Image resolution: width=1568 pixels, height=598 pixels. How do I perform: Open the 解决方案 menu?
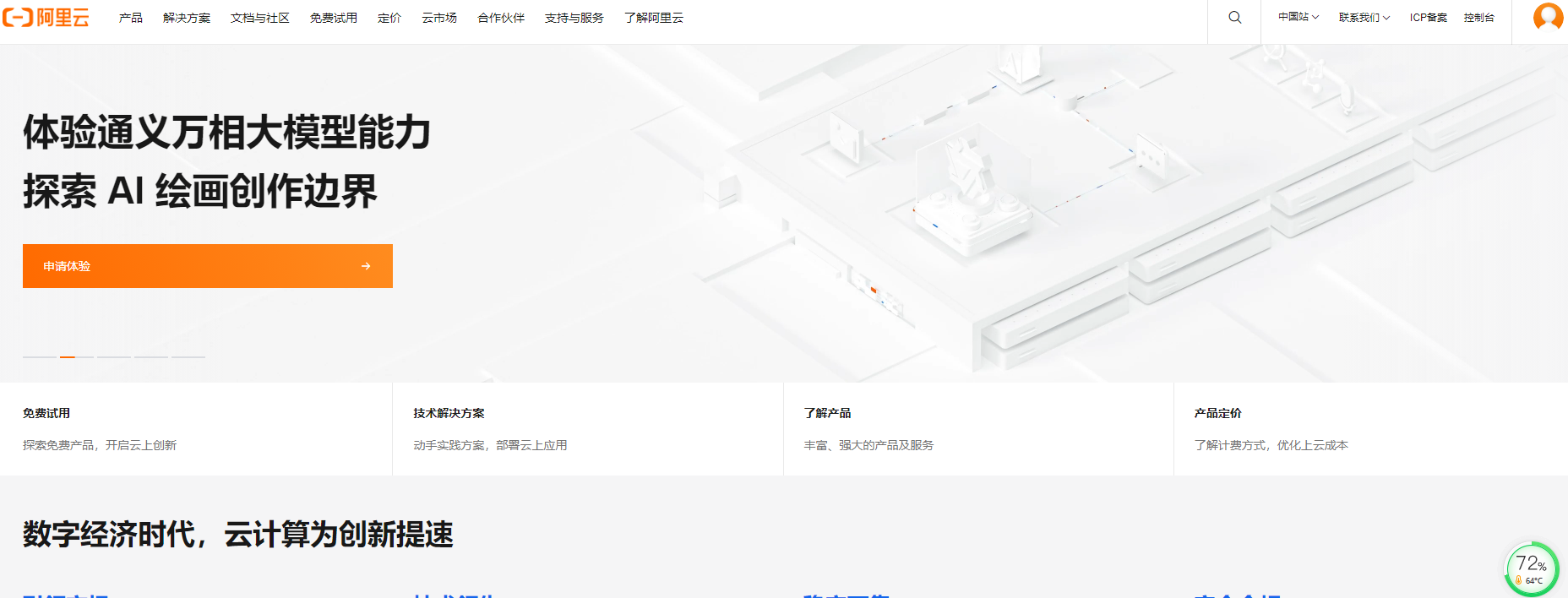(187, 18)
